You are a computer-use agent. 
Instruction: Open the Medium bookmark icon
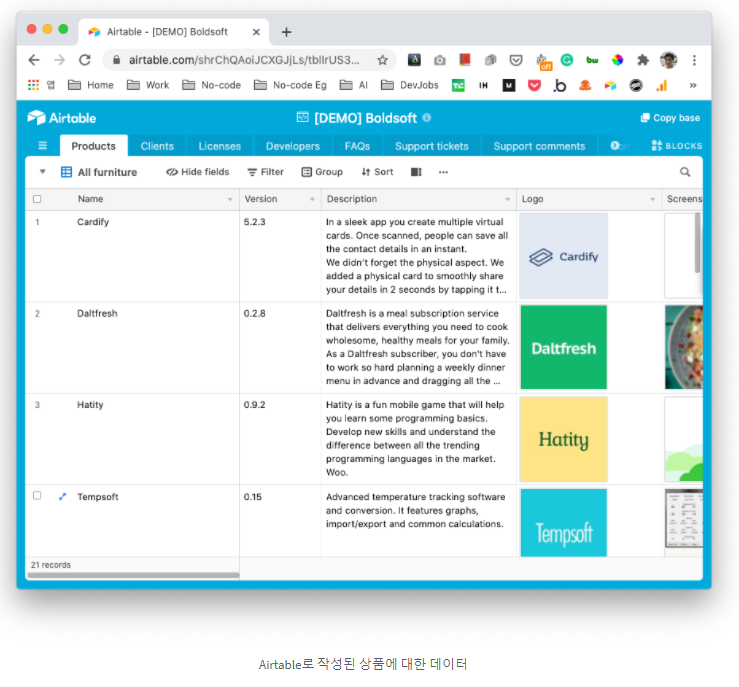pyautogui.click(x=509, y=85)
